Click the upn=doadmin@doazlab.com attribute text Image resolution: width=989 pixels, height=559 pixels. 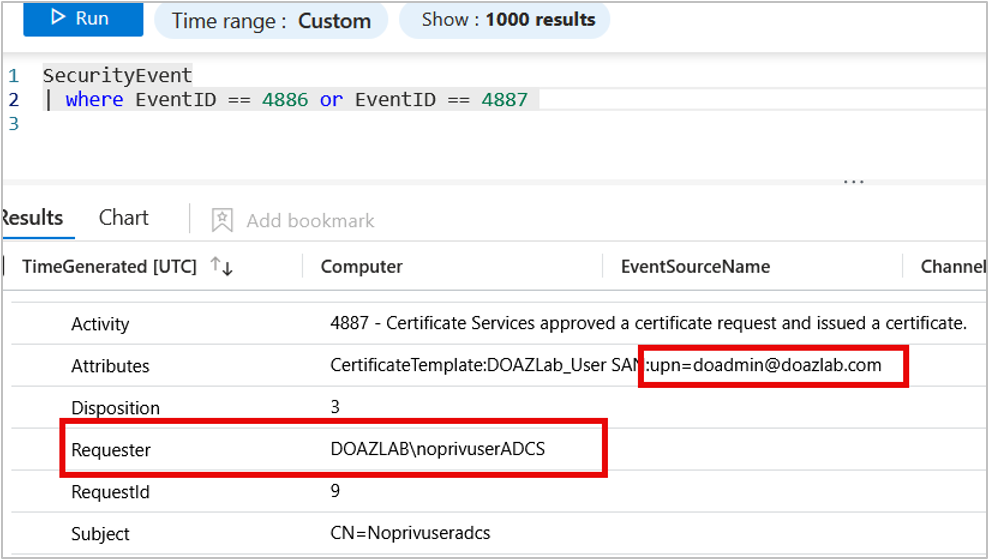765,366
